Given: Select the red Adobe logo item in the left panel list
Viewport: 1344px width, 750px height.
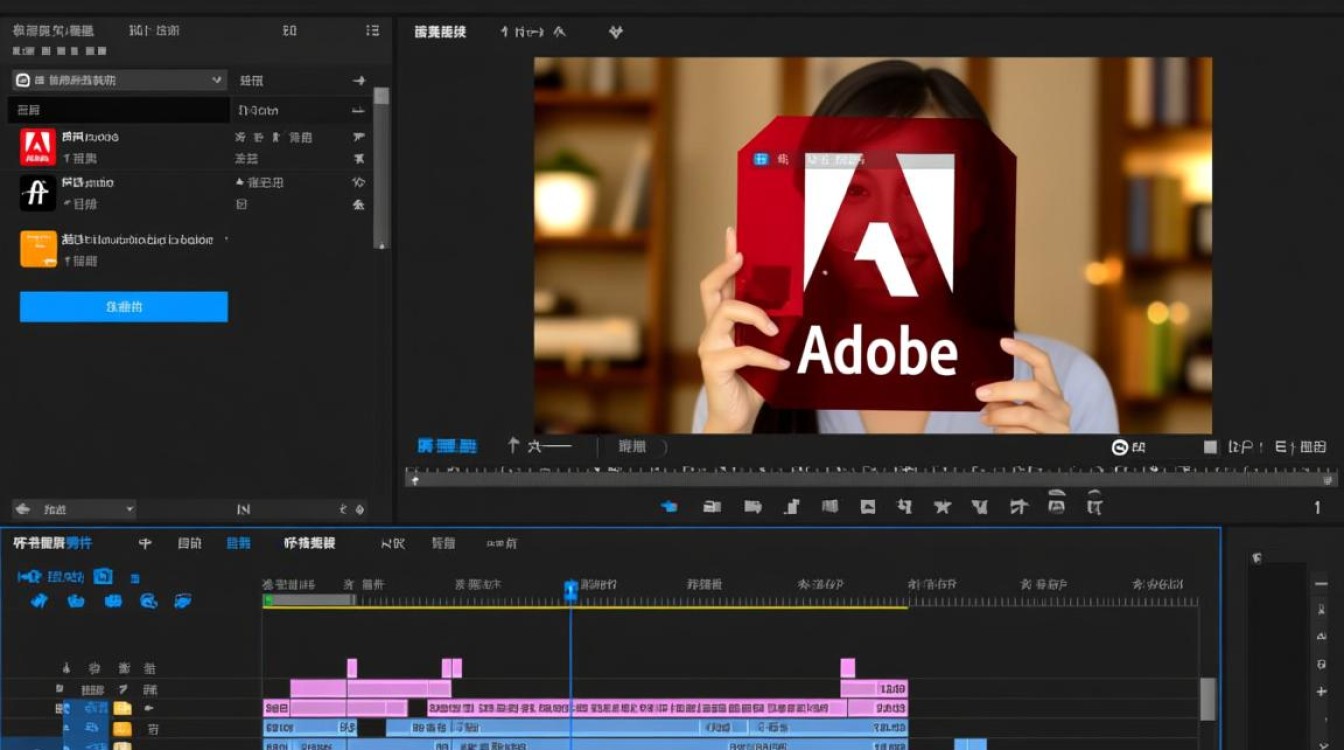Looking at the screenshot, I should [38, 147].
